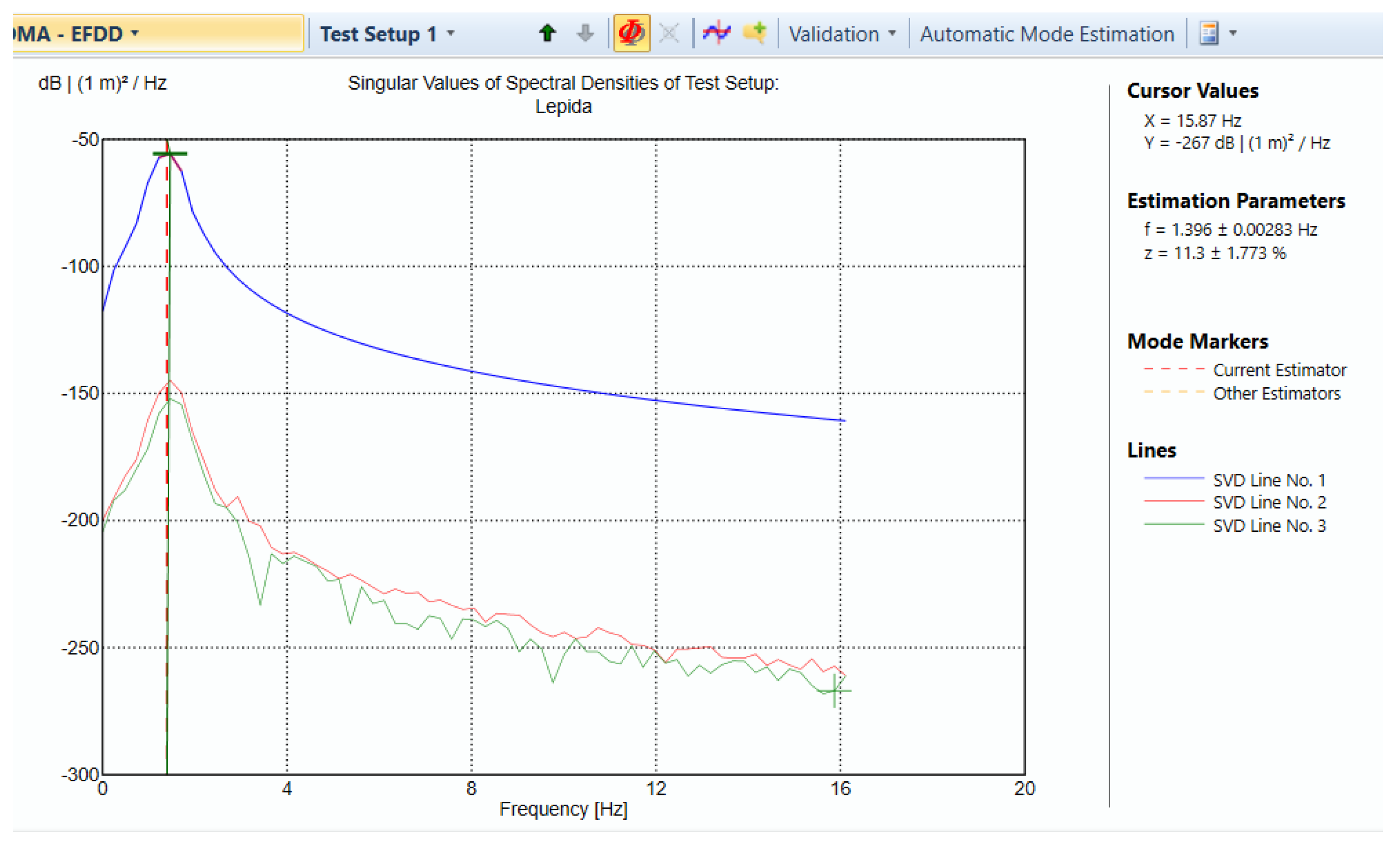1400x843 pixels.
Task: Click the yellow note with plus icon
Action: pos(755,33)
